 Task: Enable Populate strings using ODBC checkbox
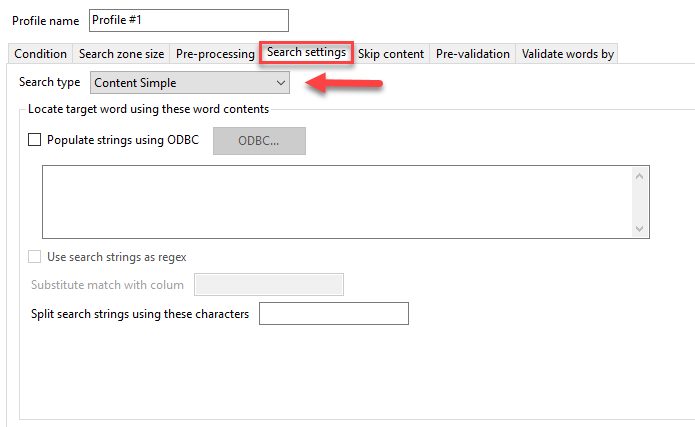tap(35, 140)
